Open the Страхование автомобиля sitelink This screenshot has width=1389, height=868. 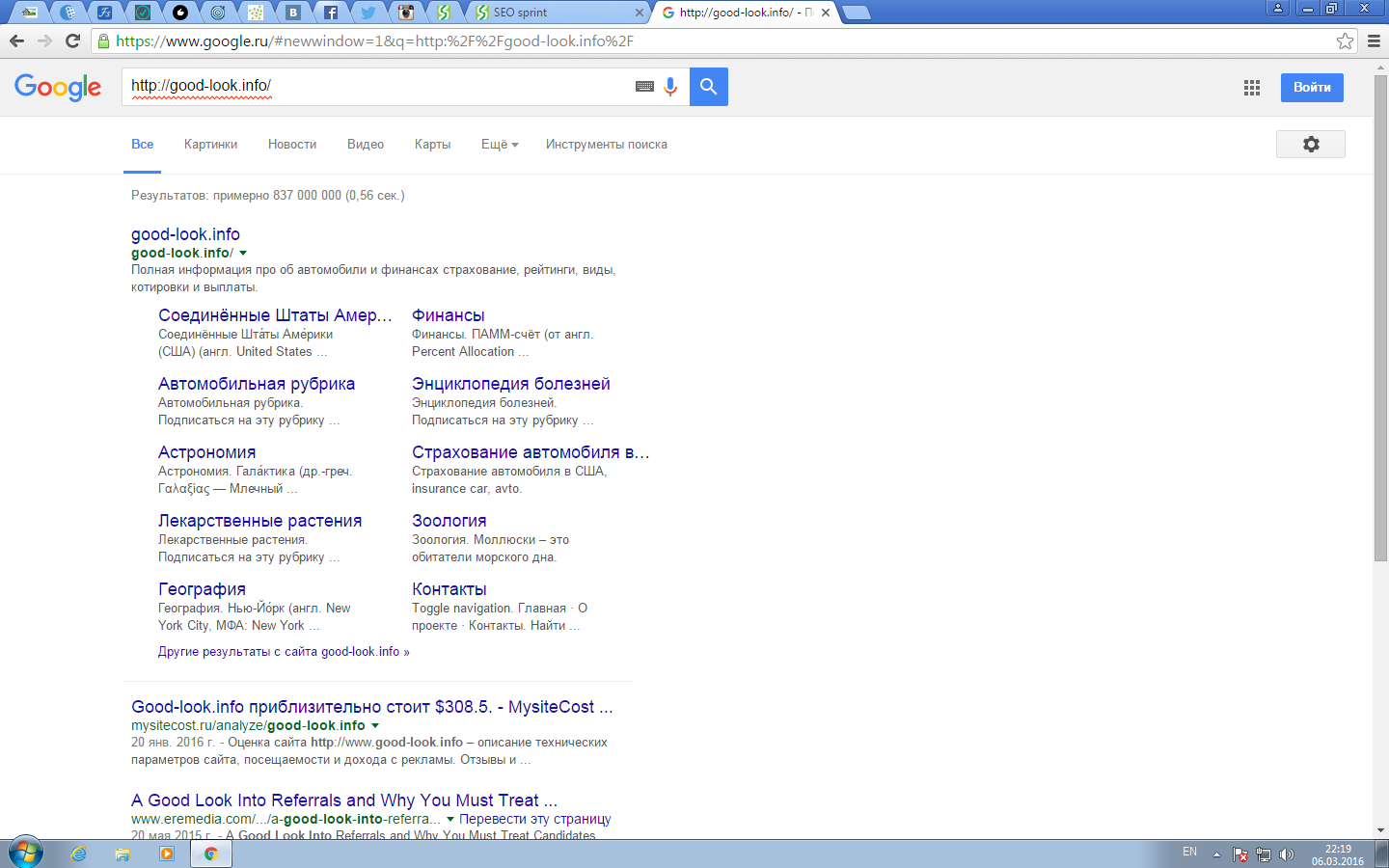pyautogui.click(x=531, y=452)
